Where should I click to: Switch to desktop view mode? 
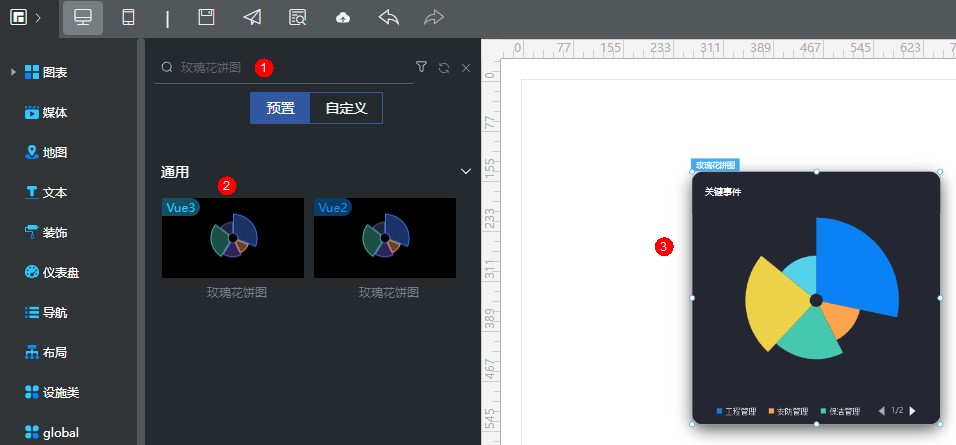coord(83,18)
